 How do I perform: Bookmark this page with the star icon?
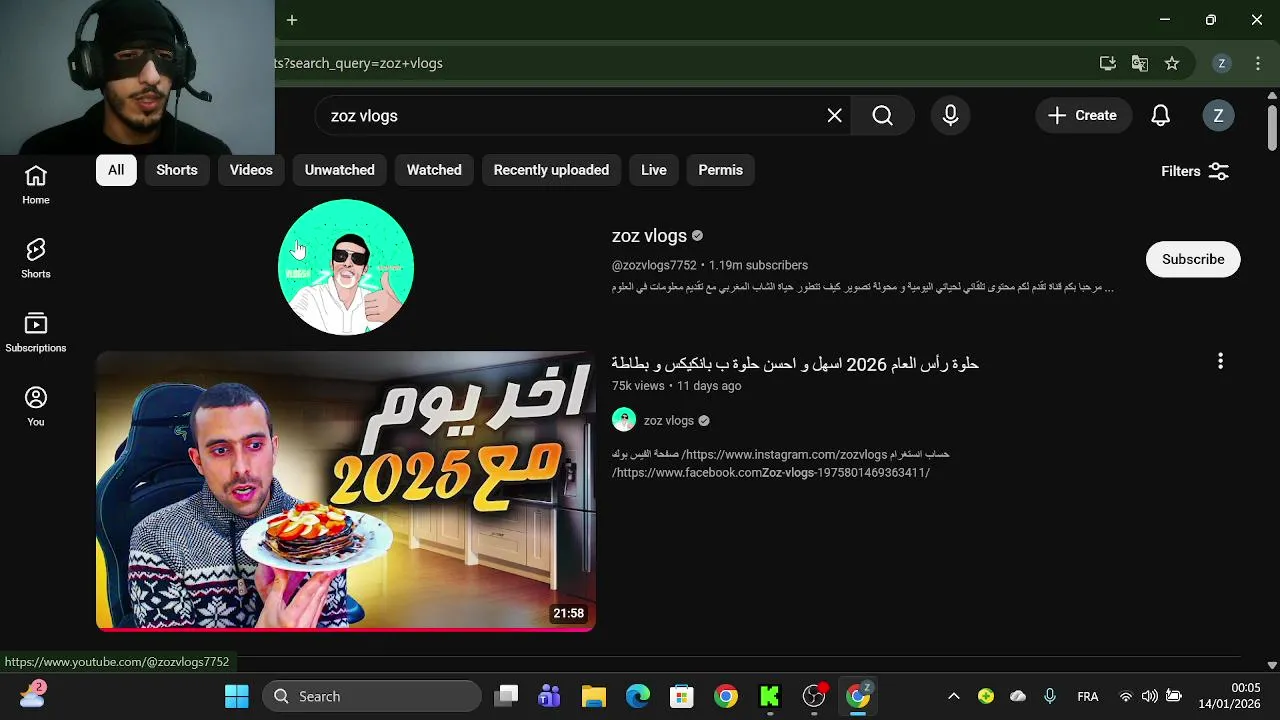click(1172, 63)
